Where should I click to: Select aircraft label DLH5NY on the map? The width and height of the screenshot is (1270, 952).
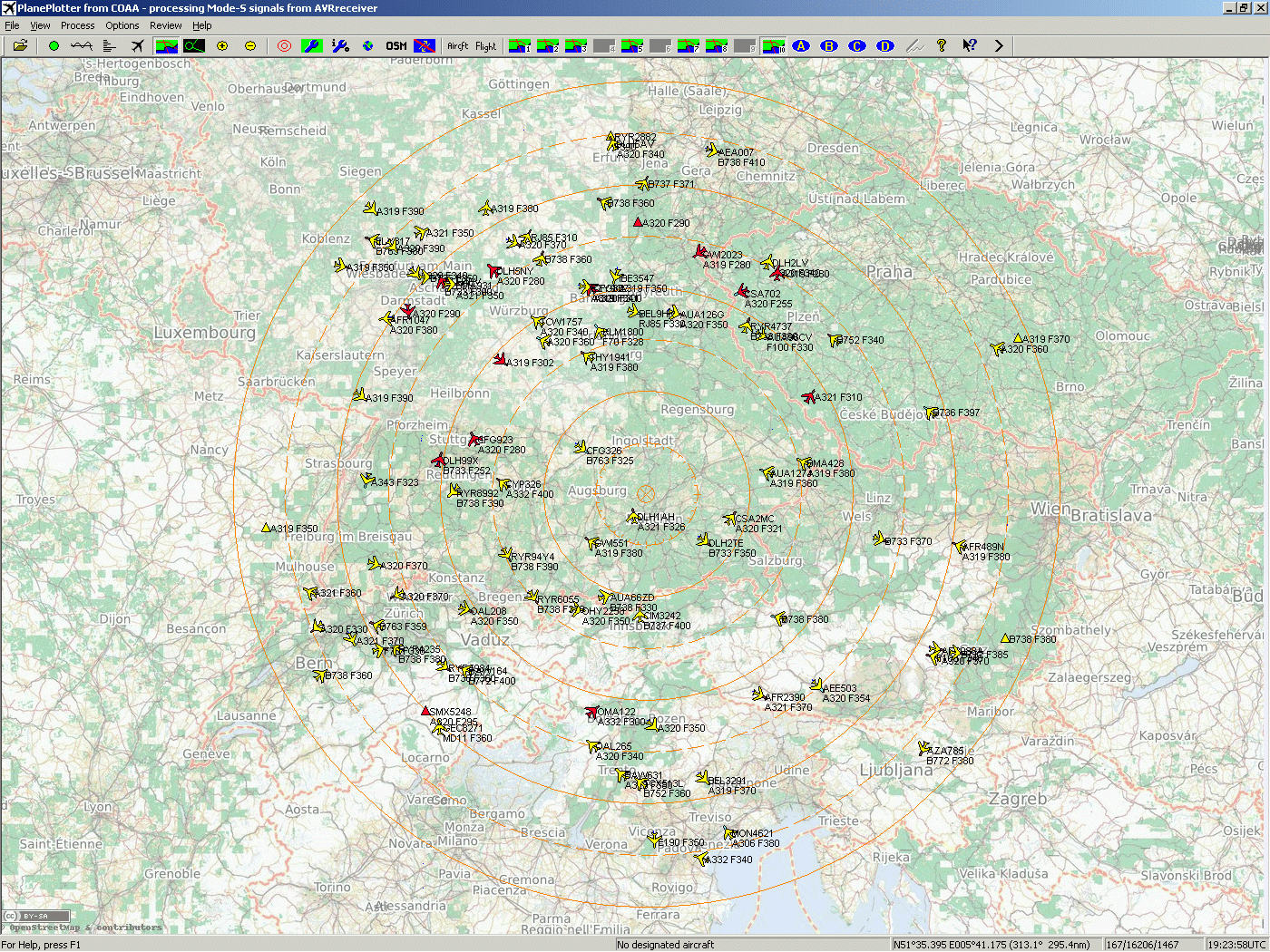click(x=516, y=271)
